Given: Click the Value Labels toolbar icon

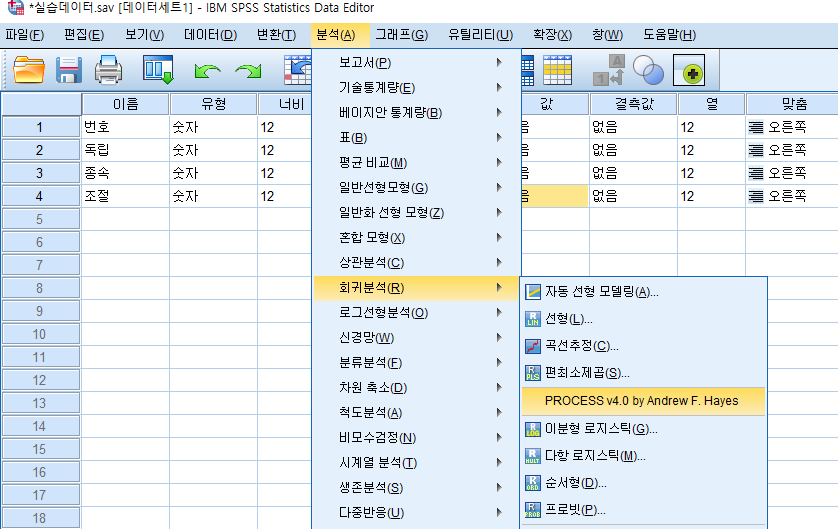Looking at the screenshot, I should pyautogui.click(x=609, y=70).
